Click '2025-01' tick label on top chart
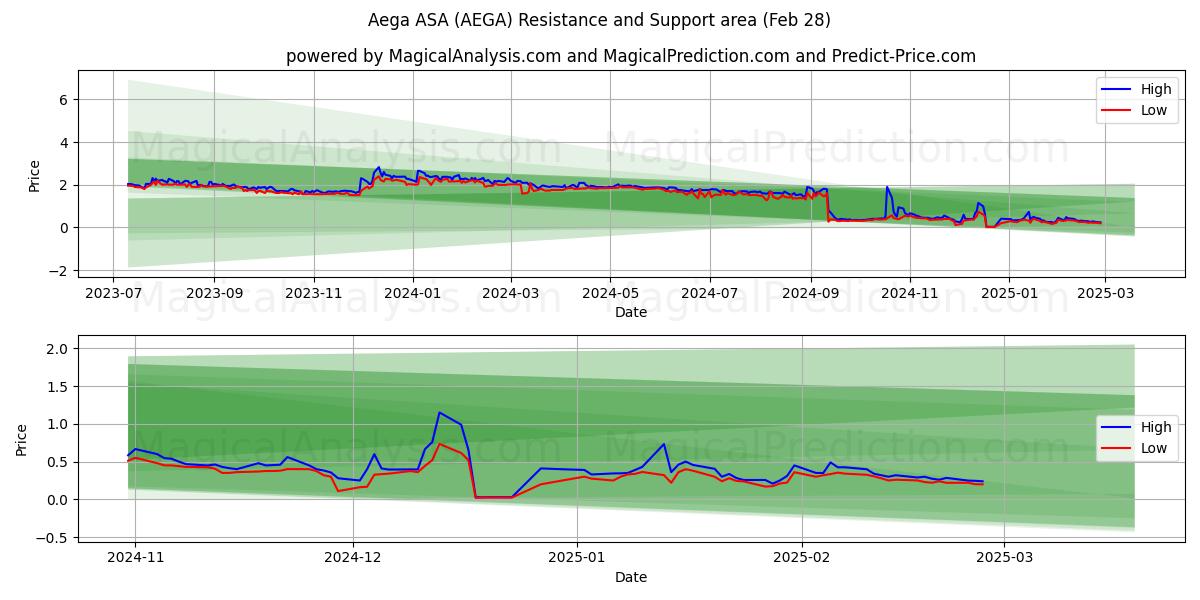Viewport: 1200px width, 600px height. click(1008, 294)
